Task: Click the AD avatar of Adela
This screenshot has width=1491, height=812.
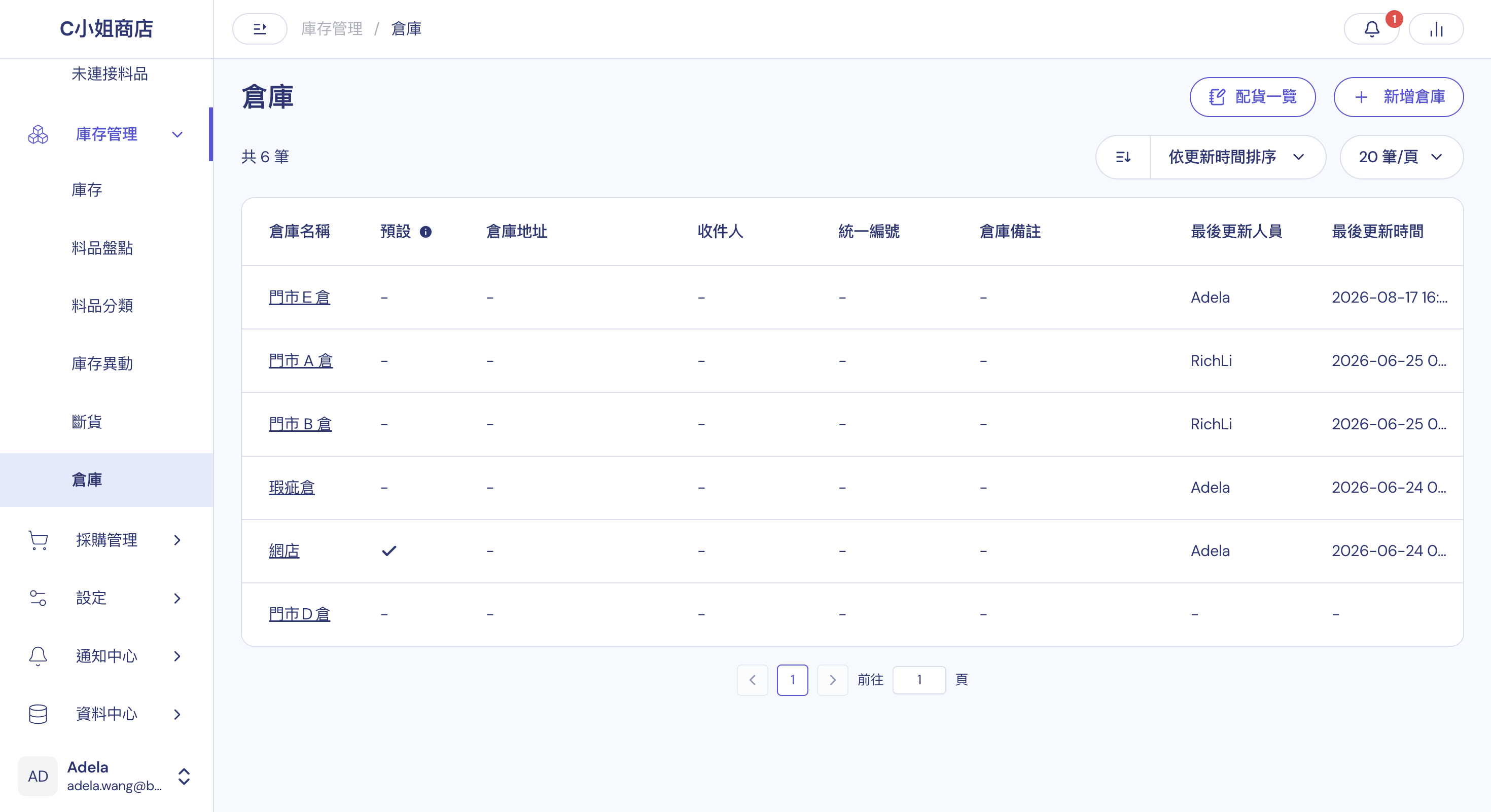Action: pos(38,776)
